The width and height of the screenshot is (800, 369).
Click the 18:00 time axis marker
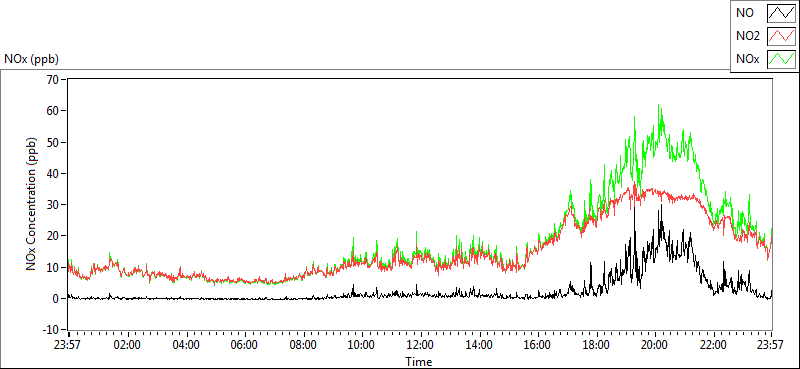(x=596, y=345)
